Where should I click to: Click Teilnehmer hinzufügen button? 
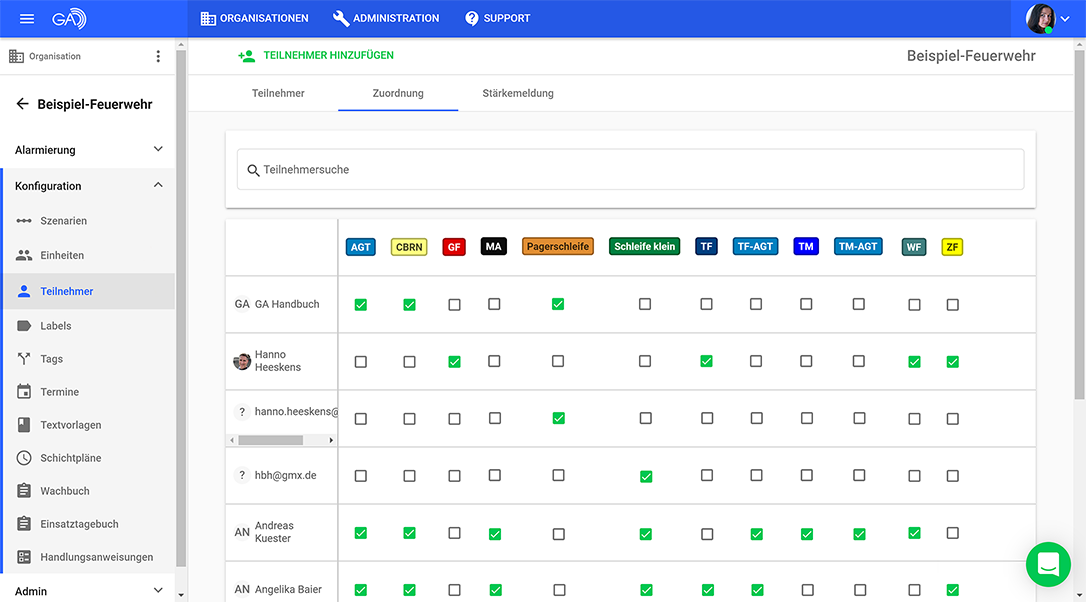[316, 56]
